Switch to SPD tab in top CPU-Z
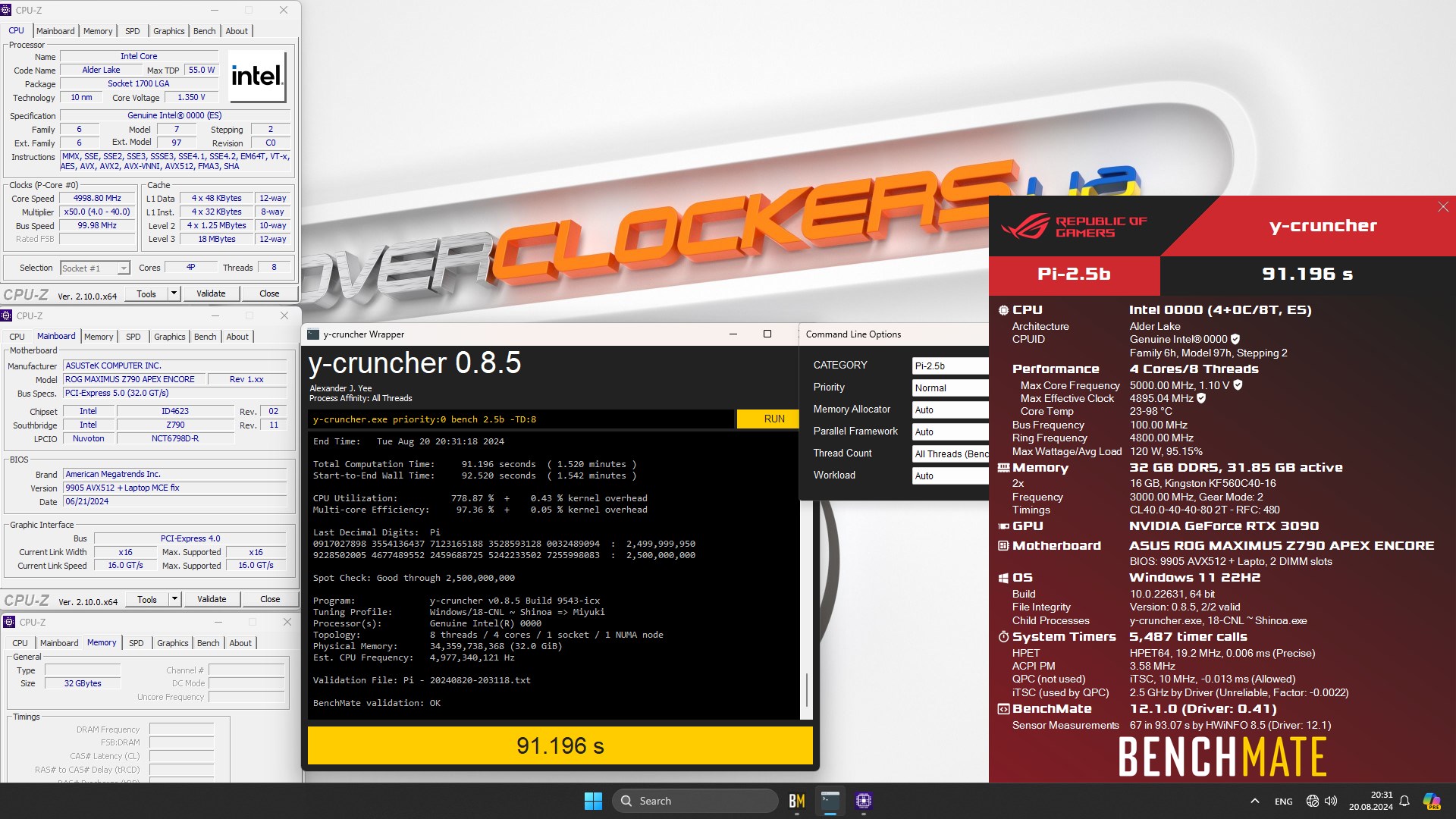The width and height of the screenshot is (1456, 819). coord(133,31)
